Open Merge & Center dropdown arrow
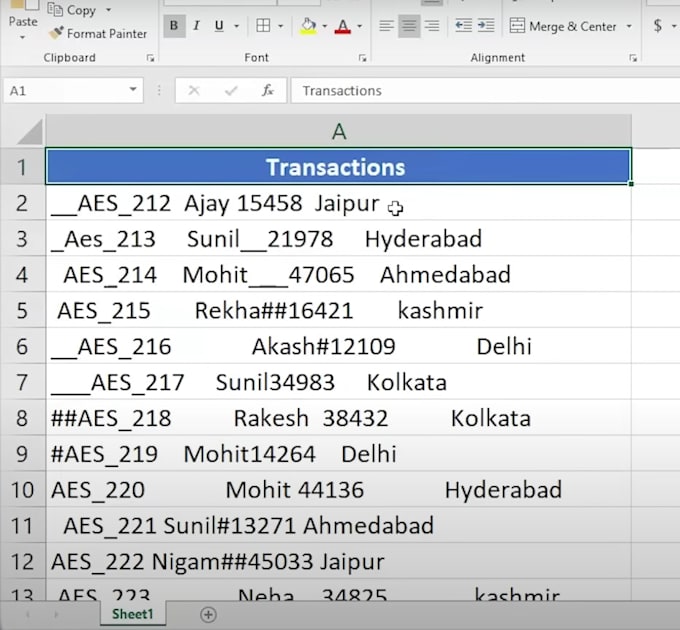Viewport: 680px width, 630px height. pyautogui.click(x=629, y=26)
